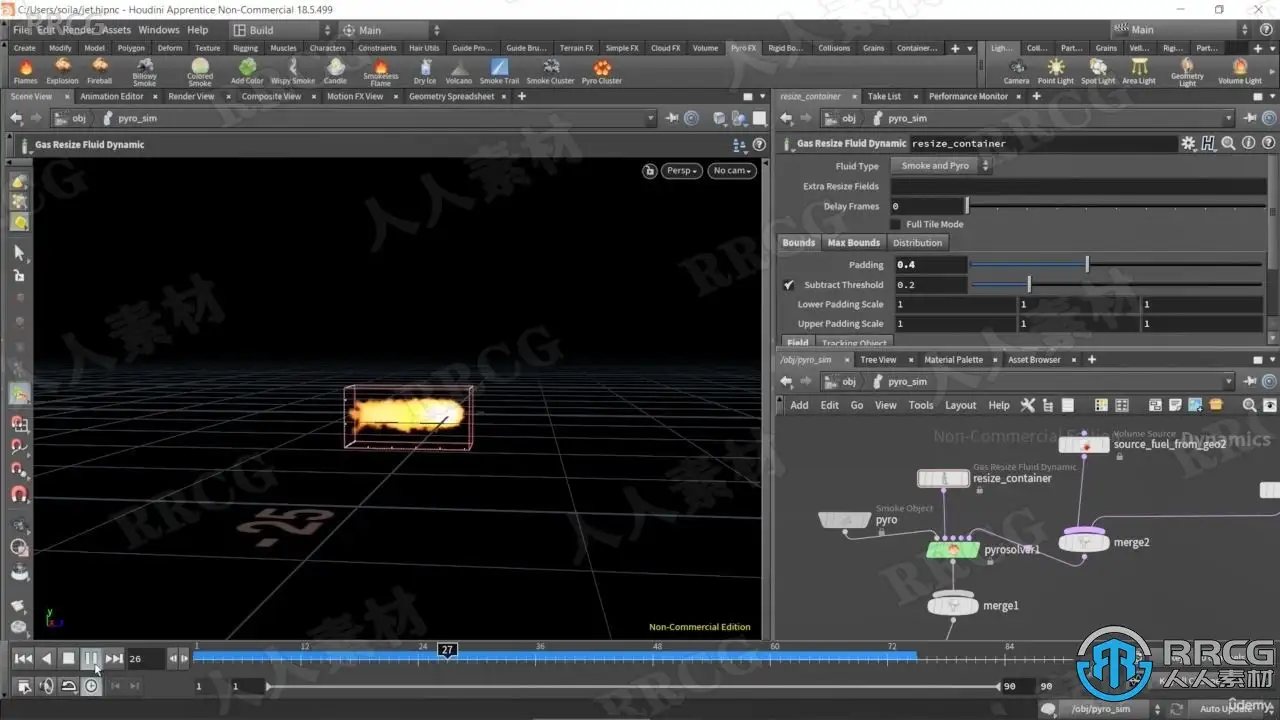Select the Pyro Cluster shelf tool
This screenshot has height=720, width=1280.
602,70
